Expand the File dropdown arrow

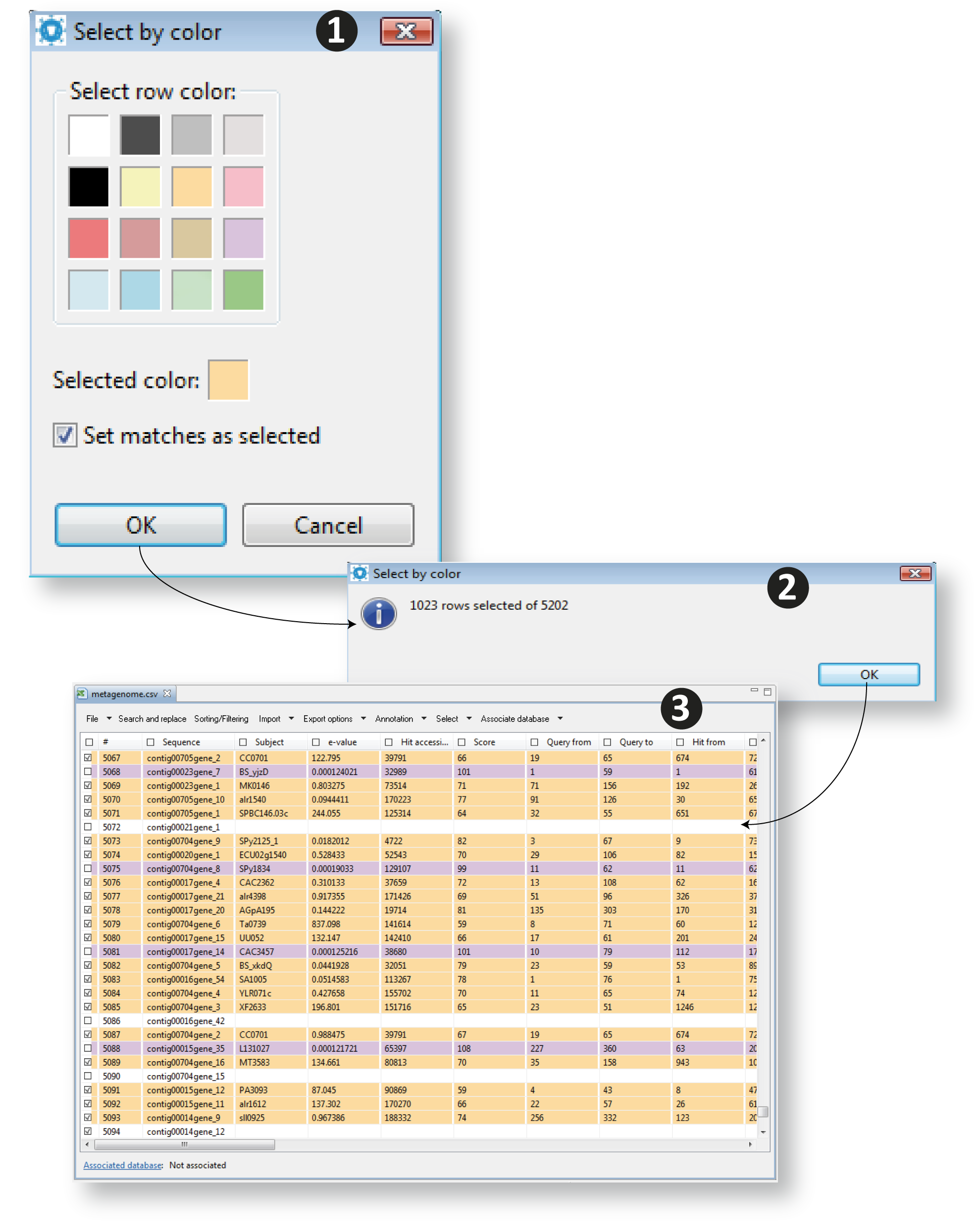109,718
